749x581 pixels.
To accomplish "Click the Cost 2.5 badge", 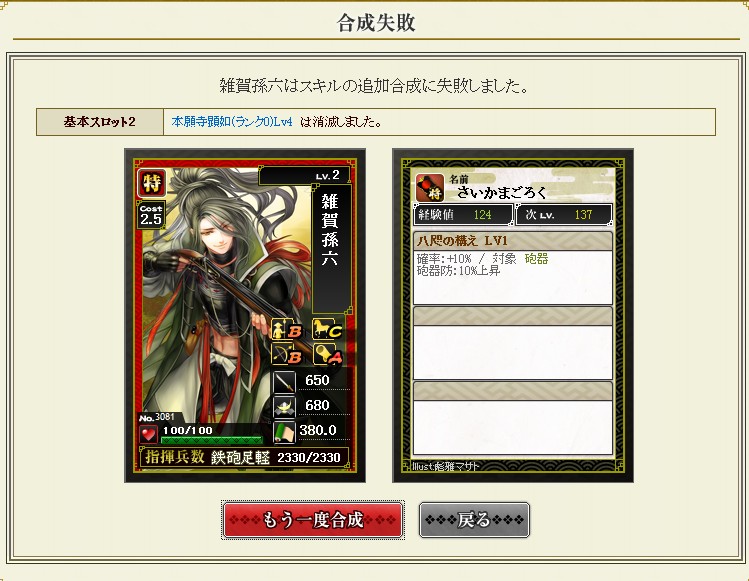I will (x=151, y=216).
